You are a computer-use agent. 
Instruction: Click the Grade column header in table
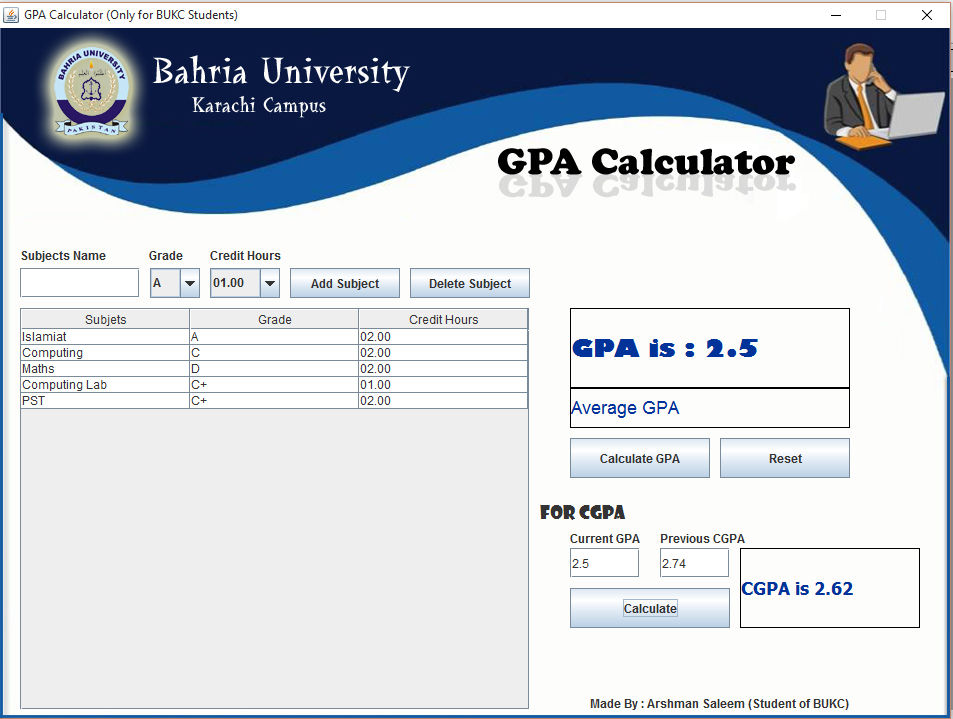(x=274, y=319)
